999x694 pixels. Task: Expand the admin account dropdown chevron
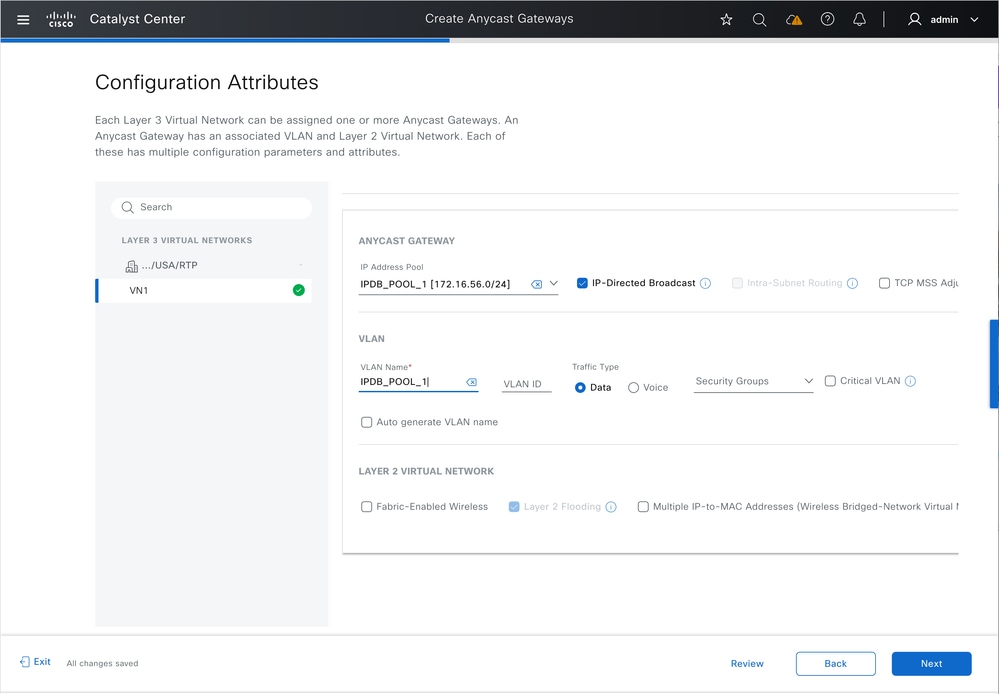pos(974,20)
